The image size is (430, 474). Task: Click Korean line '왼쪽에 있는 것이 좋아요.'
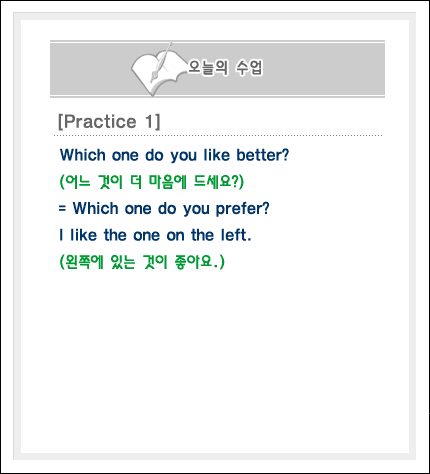pos(142,262)
